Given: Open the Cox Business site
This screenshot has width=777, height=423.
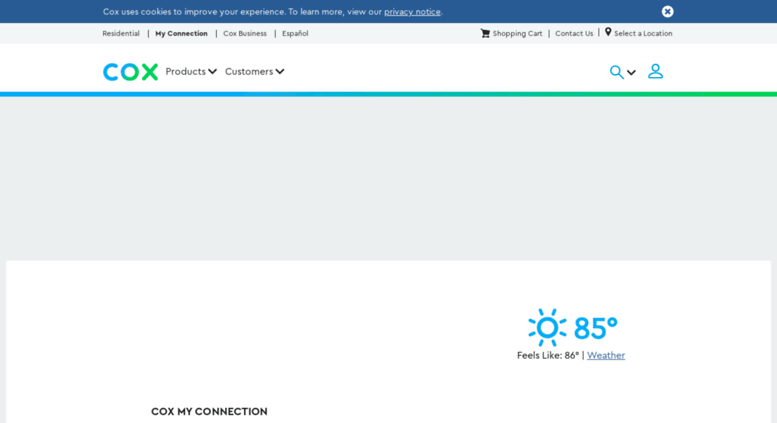Looking at the screenshot, I should (x=245, y=34).
